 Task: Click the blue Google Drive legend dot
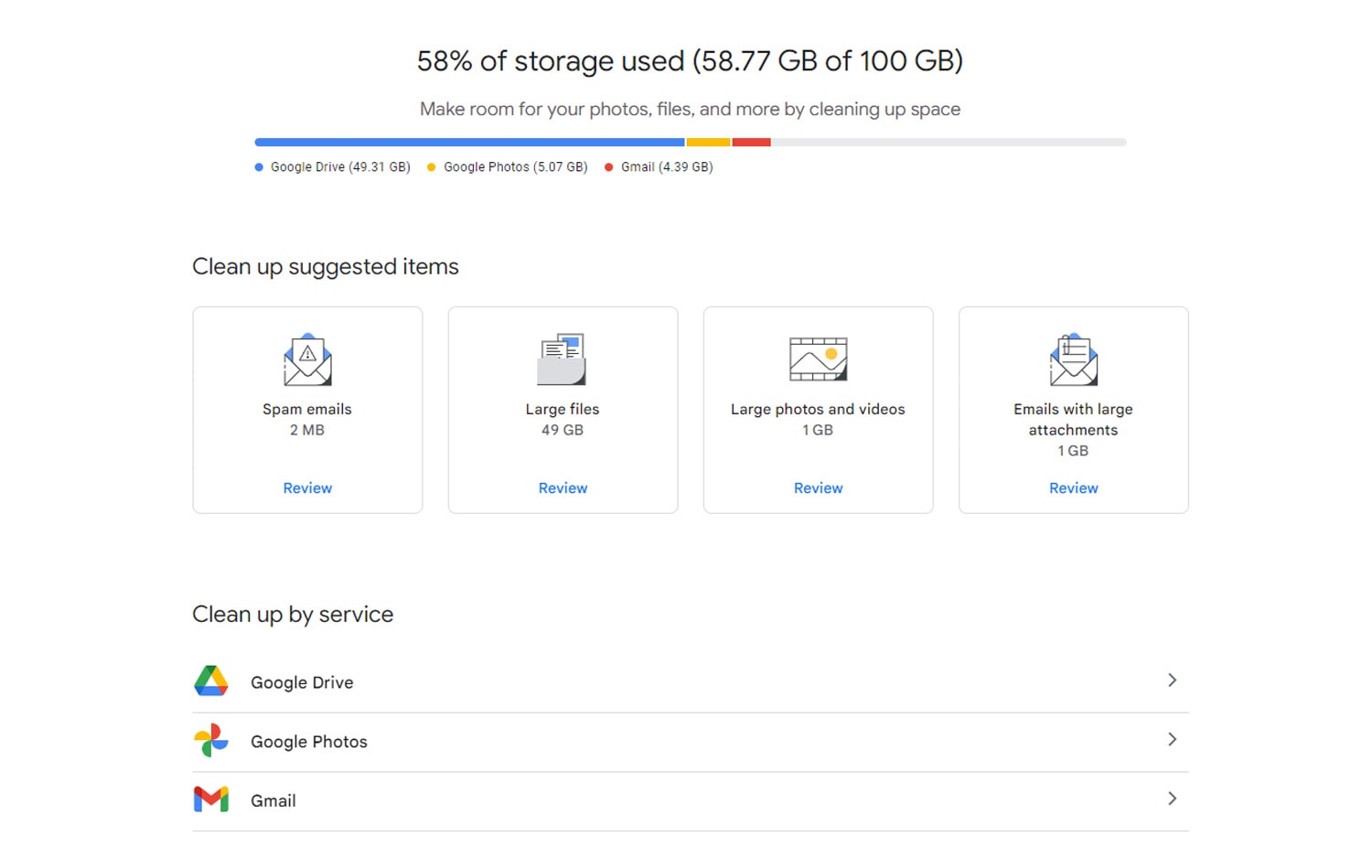[x=257, y=166]
